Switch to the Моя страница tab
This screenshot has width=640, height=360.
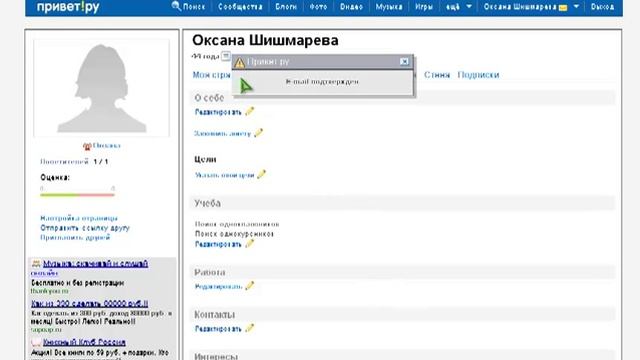coord(212,75)
